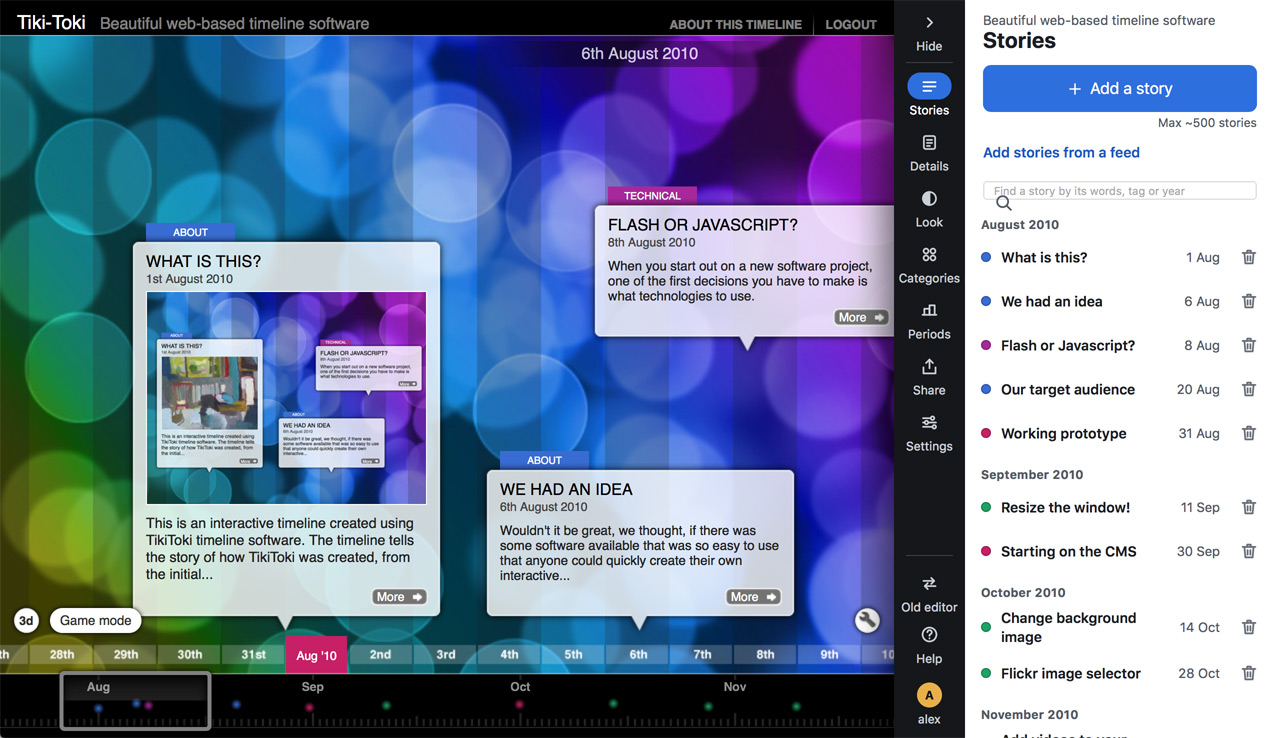
Task: Toggle the 3d view button
Action: coord(26,621)
